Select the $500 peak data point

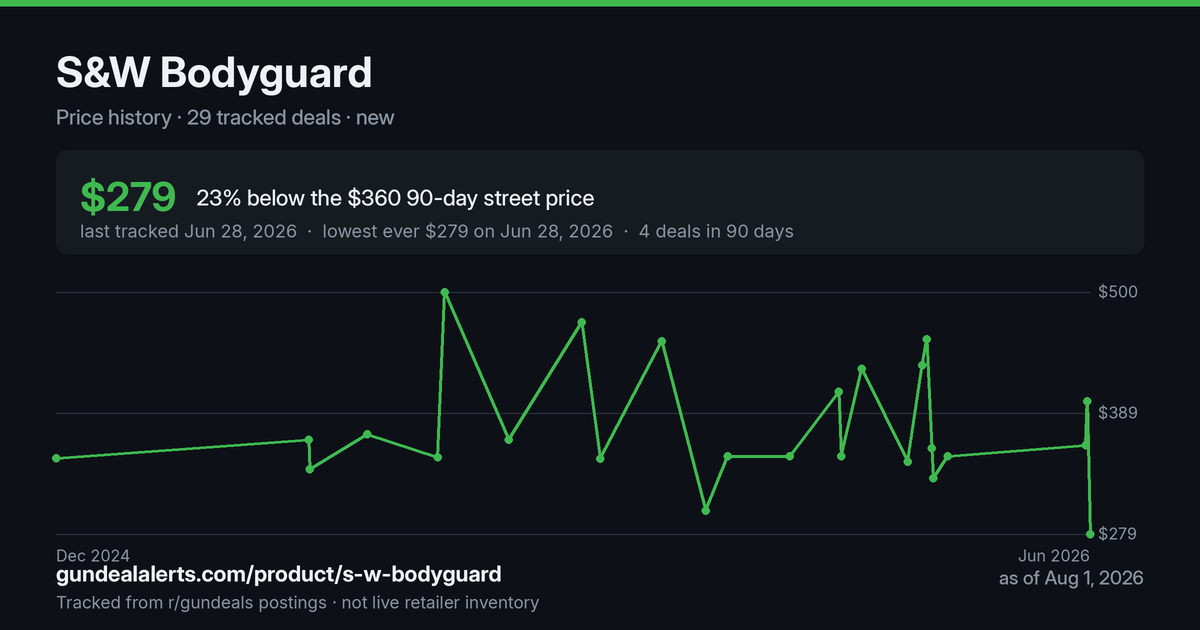click(x=445, y=292)
